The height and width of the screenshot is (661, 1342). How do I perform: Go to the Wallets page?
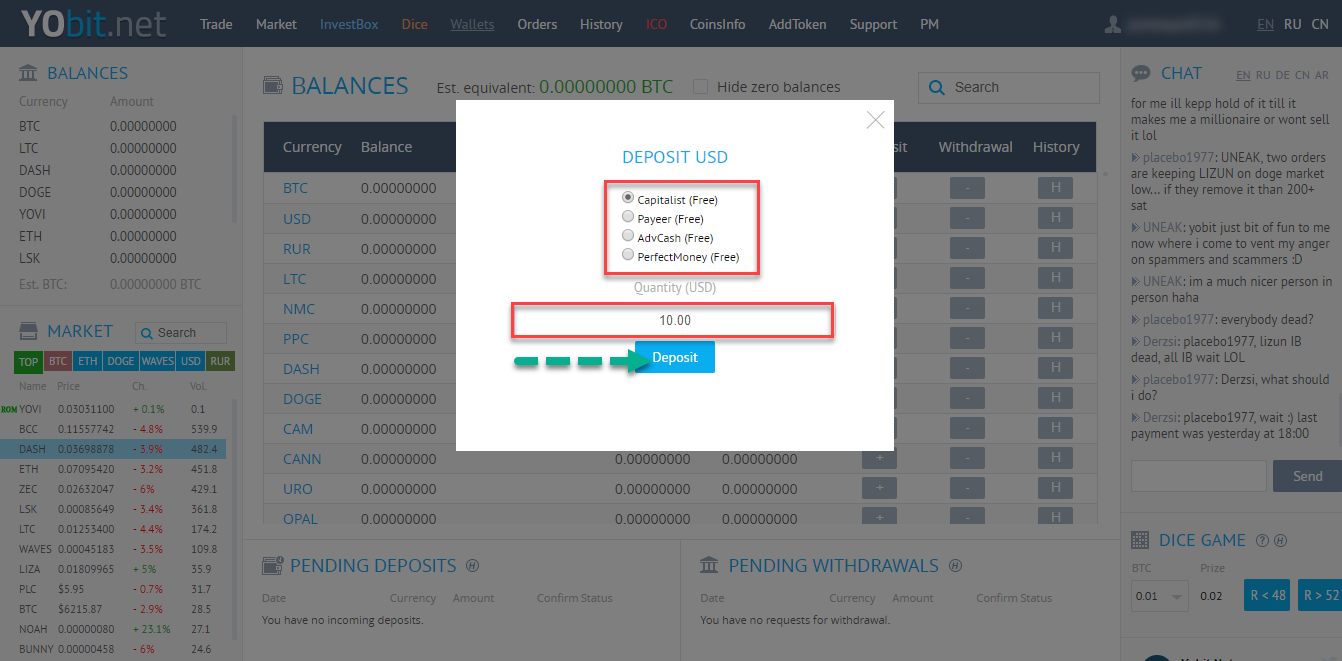click(472, 24)
